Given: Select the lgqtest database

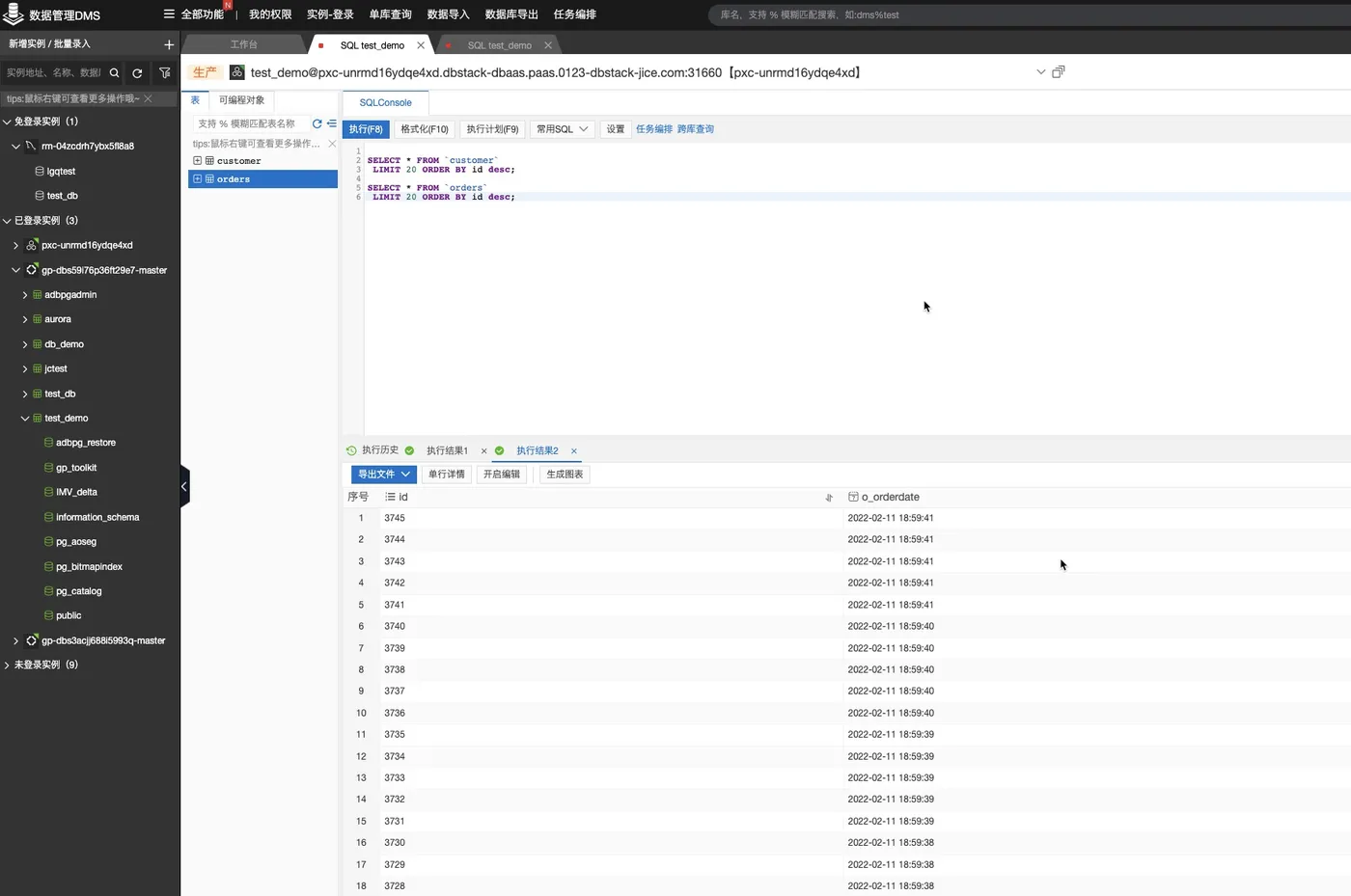Looking at the screenshot, I should pyautogui.click(x=61, y=172).
